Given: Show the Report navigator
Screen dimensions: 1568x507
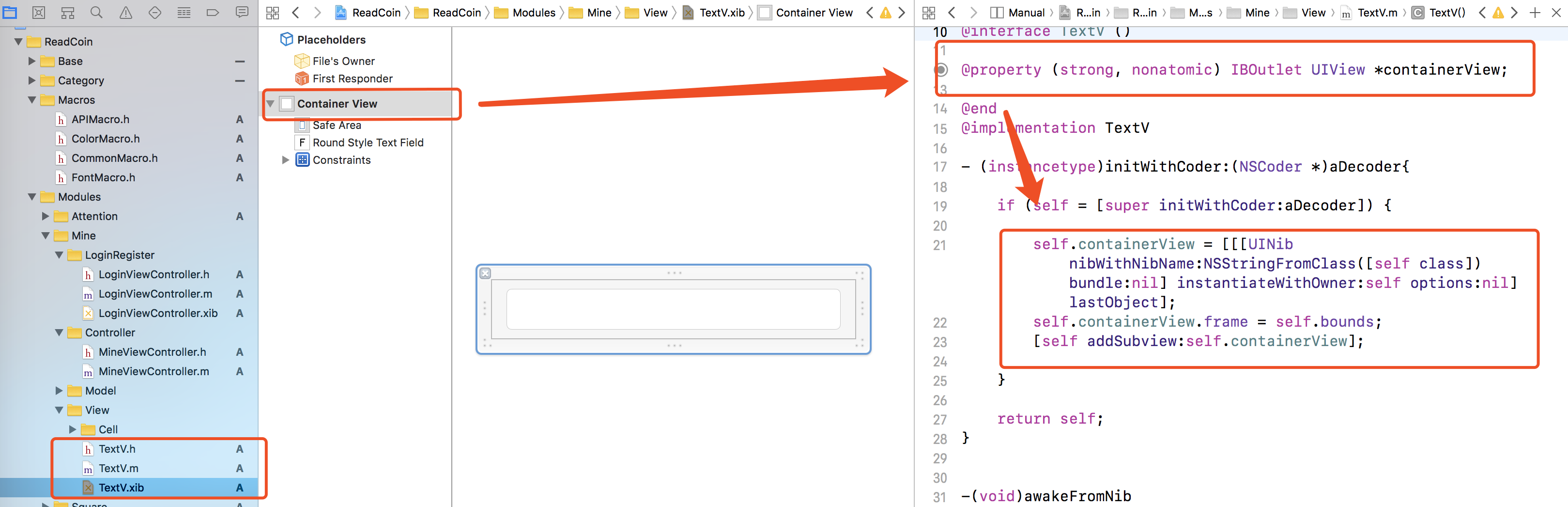Looking at the screenshot, I should [242, 12].
